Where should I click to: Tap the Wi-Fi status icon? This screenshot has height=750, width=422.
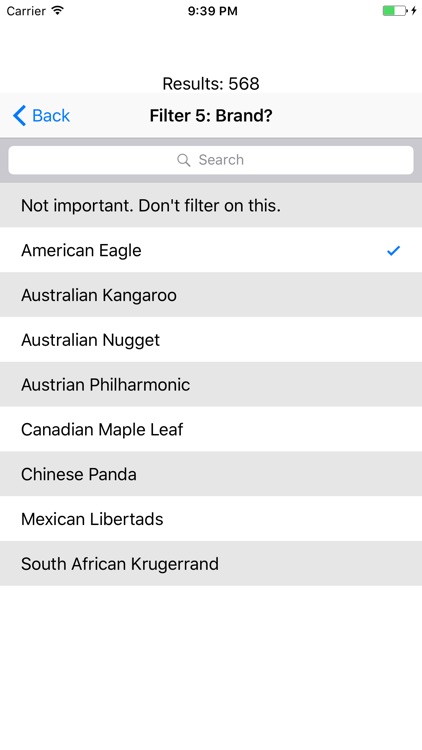pos(58,11)
